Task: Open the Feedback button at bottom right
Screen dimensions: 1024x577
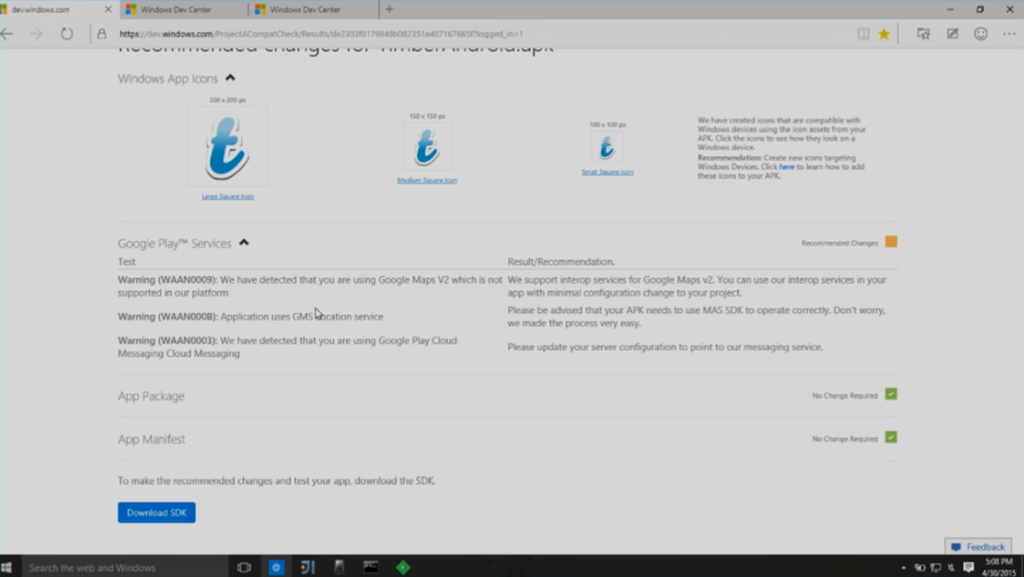Action: 978,546
